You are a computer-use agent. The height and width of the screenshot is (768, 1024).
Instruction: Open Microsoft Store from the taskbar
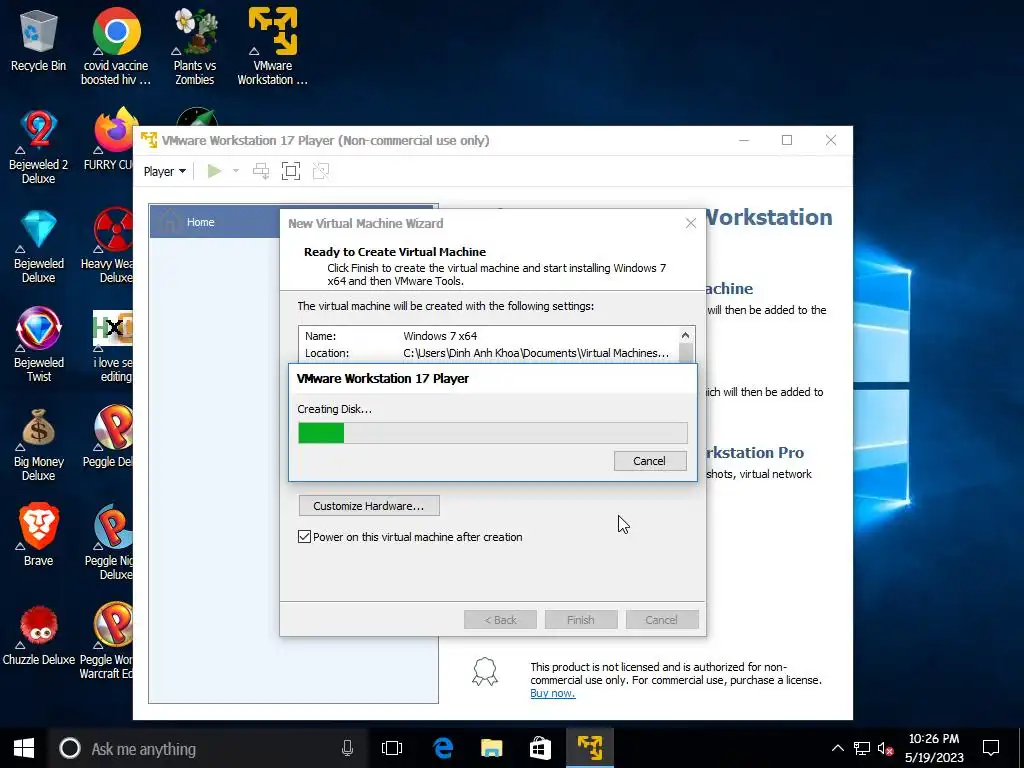pos(540,748)
